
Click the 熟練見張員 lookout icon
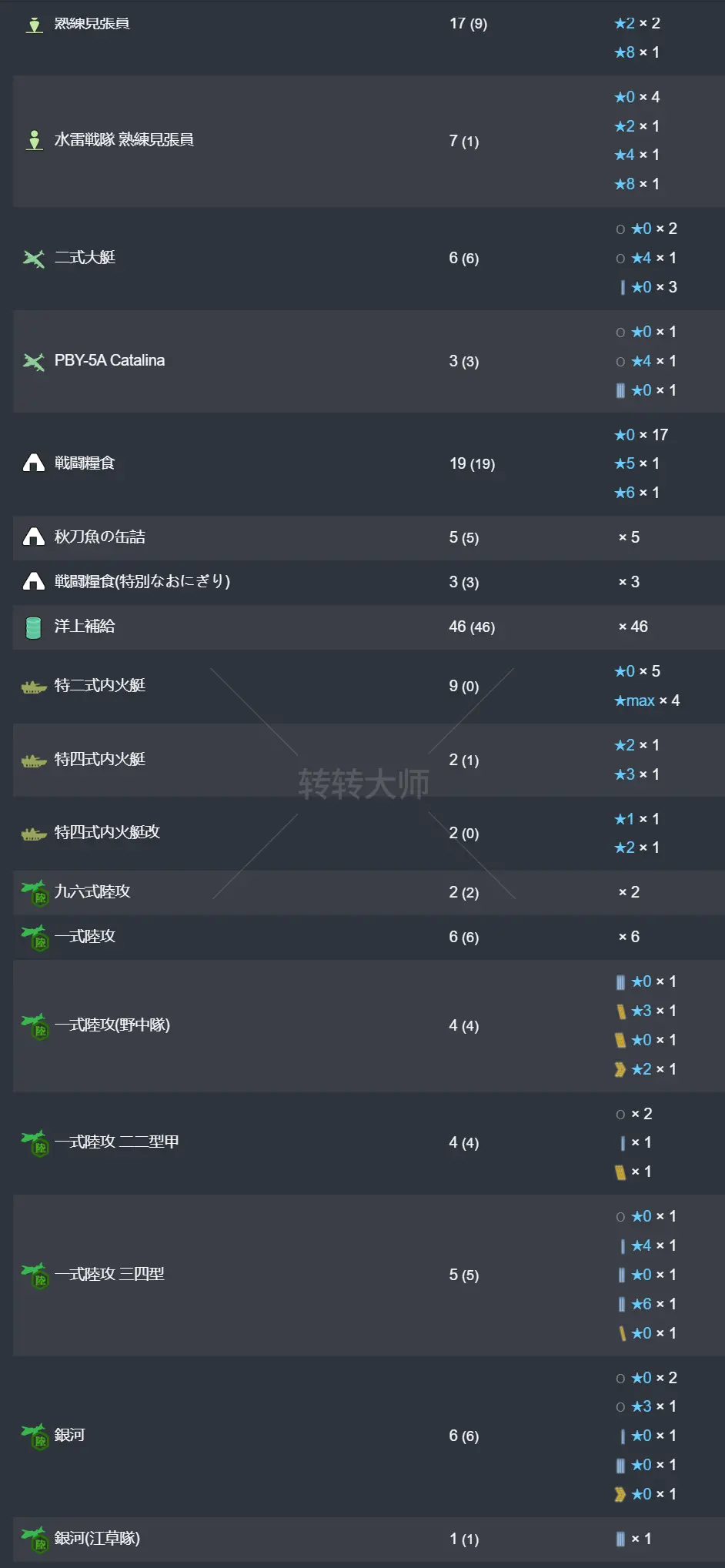pyautogui.click(x=34, y=24)
